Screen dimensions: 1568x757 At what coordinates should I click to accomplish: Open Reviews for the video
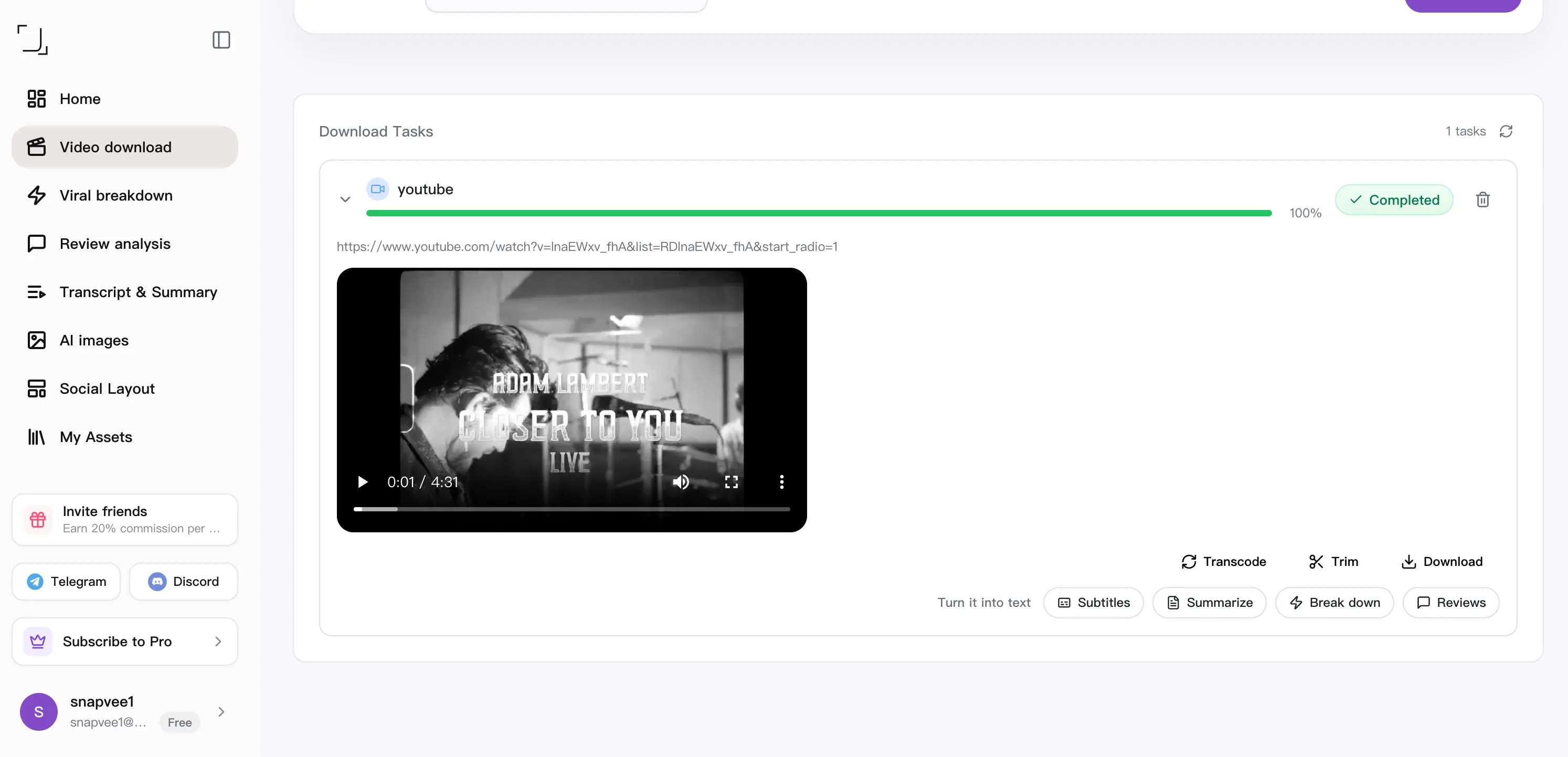[1450, 602]
